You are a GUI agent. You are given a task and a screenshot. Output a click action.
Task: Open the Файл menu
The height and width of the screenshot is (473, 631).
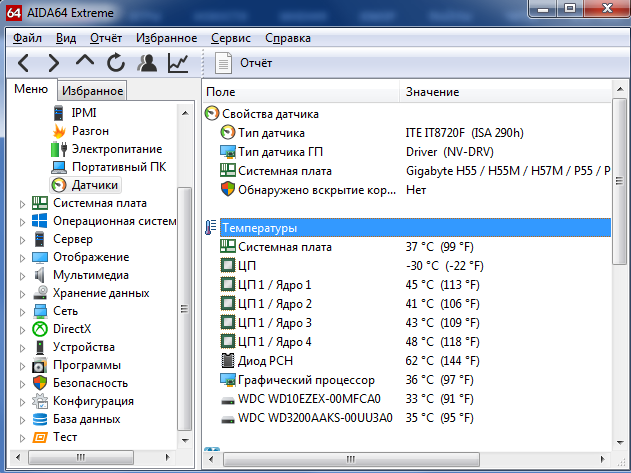tap(27, 38)
